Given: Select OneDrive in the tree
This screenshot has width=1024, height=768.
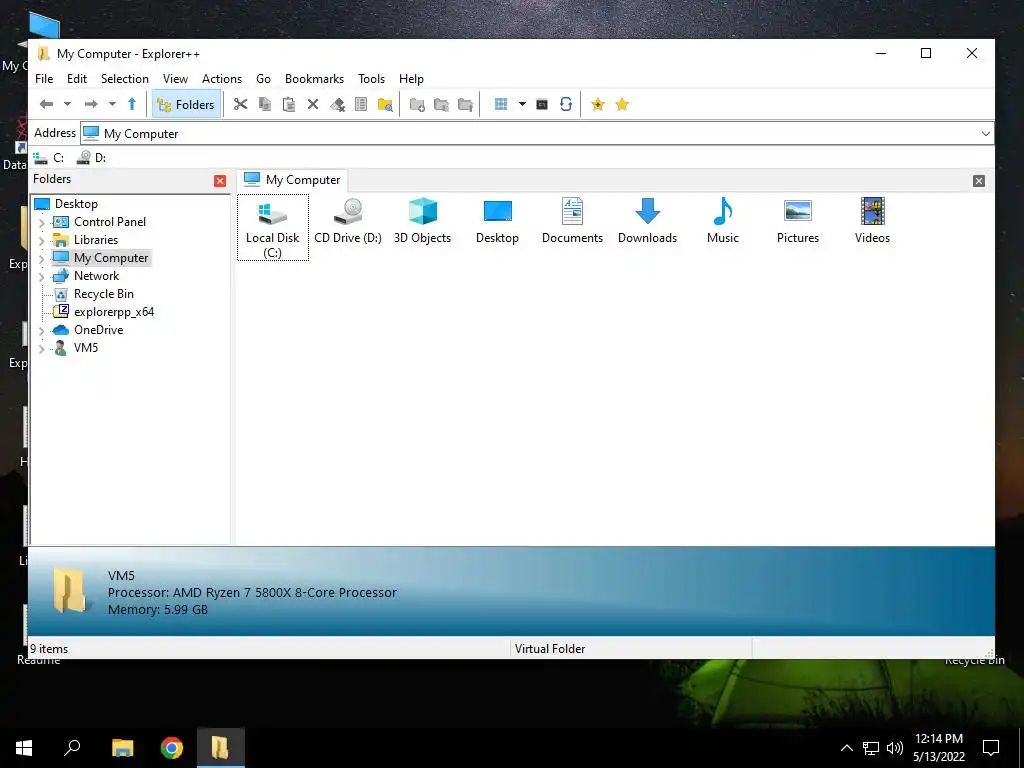Looking at the screenshot, I should pos(98,330).
